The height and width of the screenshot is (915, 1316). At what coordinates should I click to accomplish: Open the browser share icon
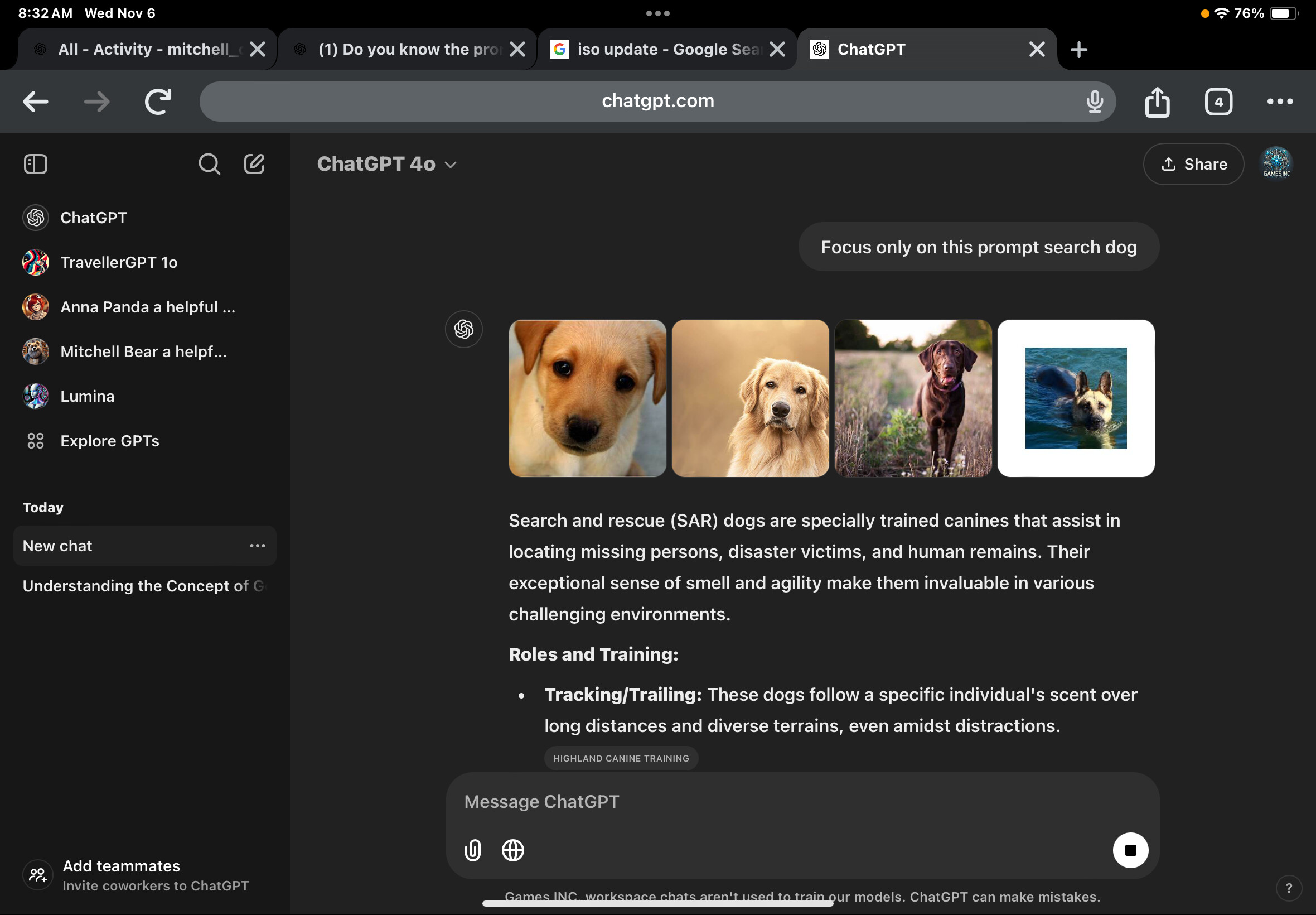click(1157, 102)
